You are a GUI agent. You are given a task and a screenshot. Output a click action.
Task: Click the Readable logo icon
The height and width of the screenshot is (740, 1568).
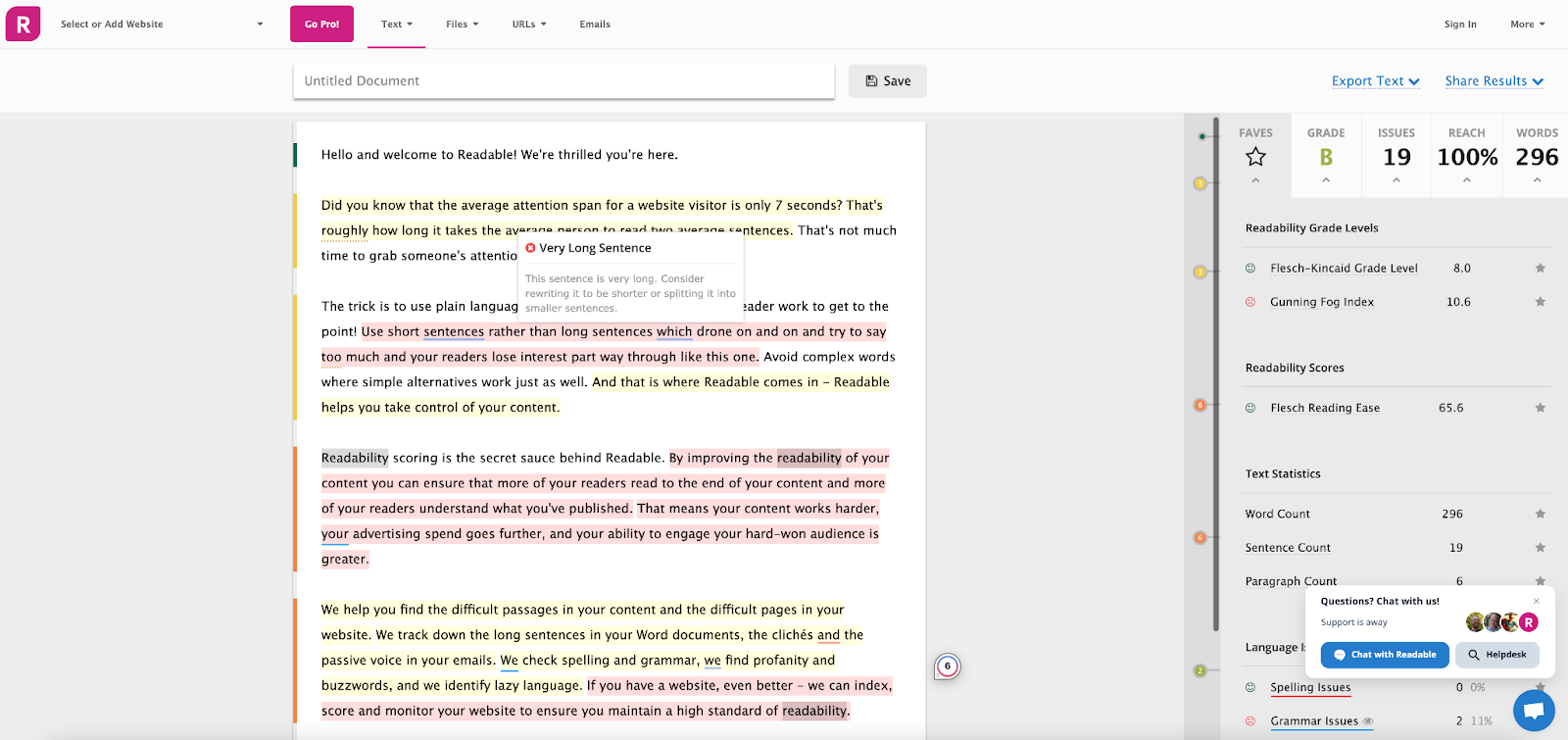coord(24,24)
